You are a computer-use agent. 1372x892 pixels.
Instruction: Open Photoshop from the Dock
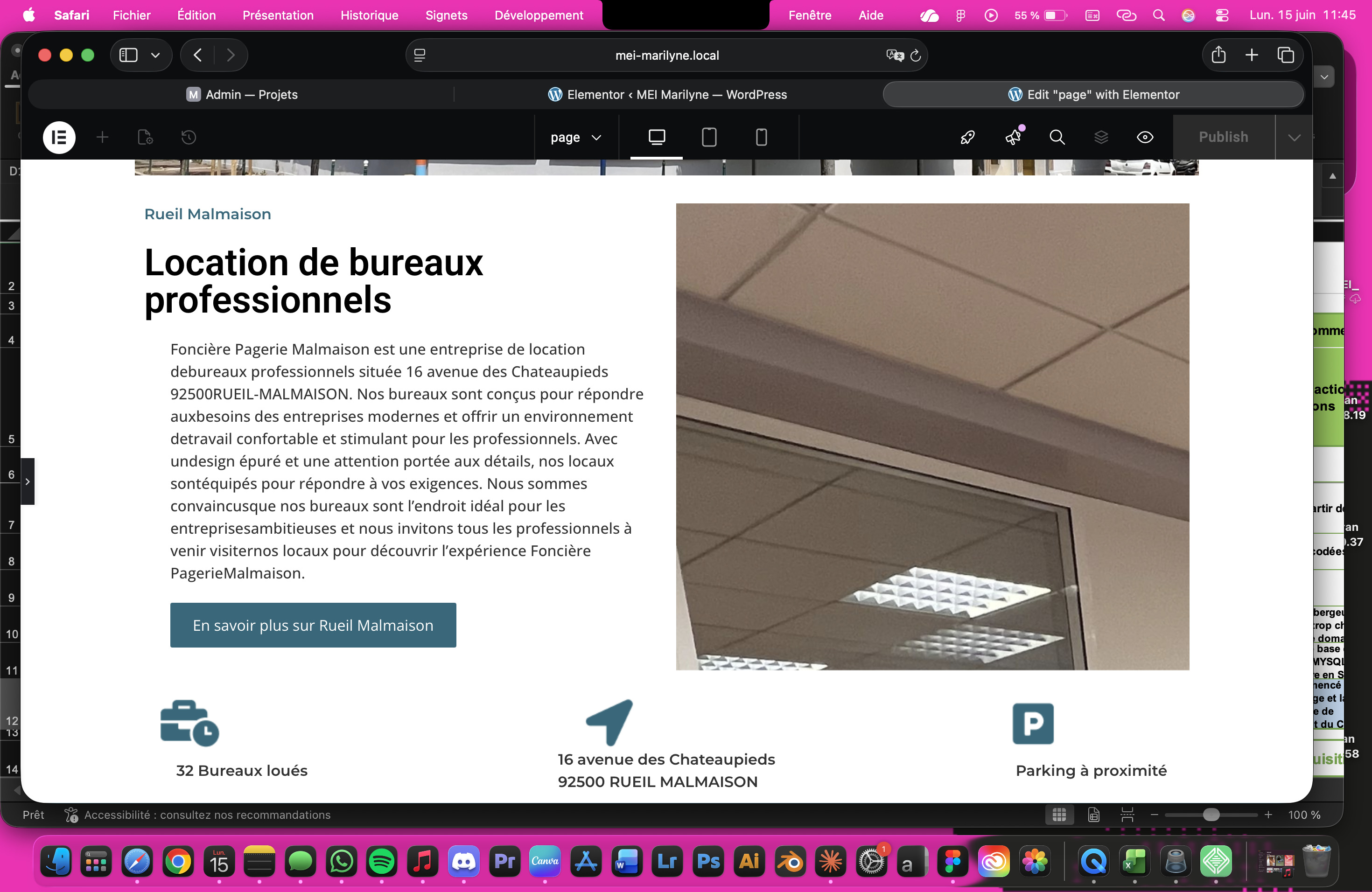pyautogui.click(x=708, y=862)
